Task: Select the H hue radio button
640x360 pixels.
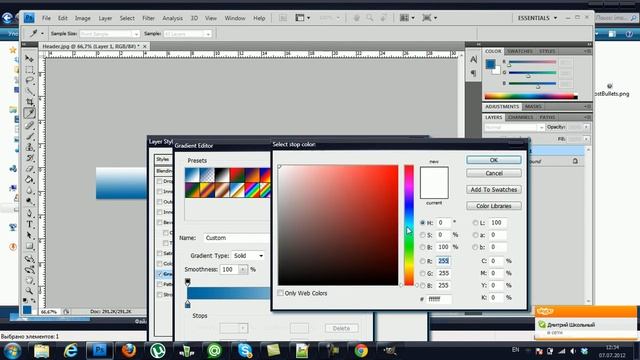Action: (x=422, y=223)
